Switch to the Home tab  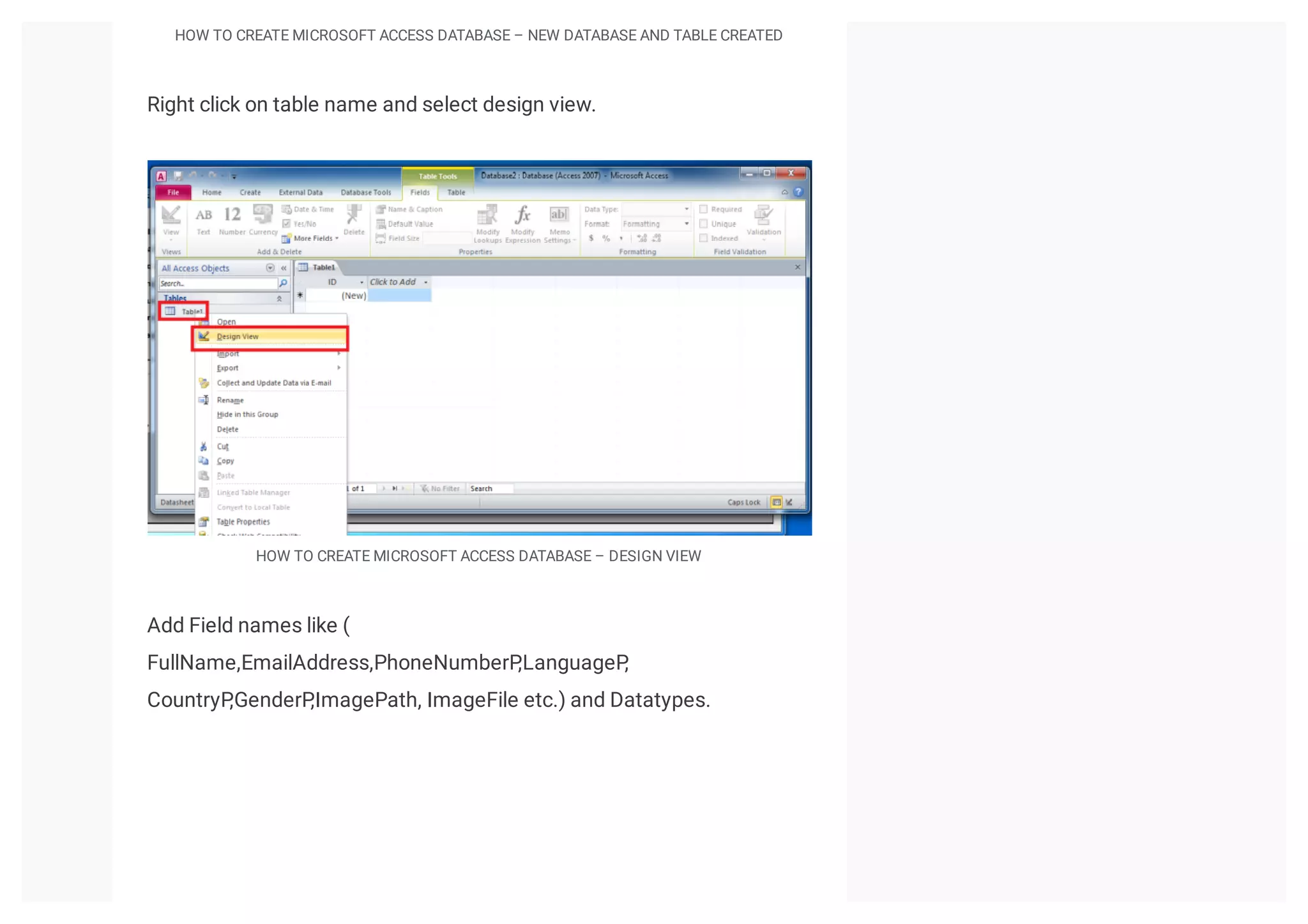point(211,192)
